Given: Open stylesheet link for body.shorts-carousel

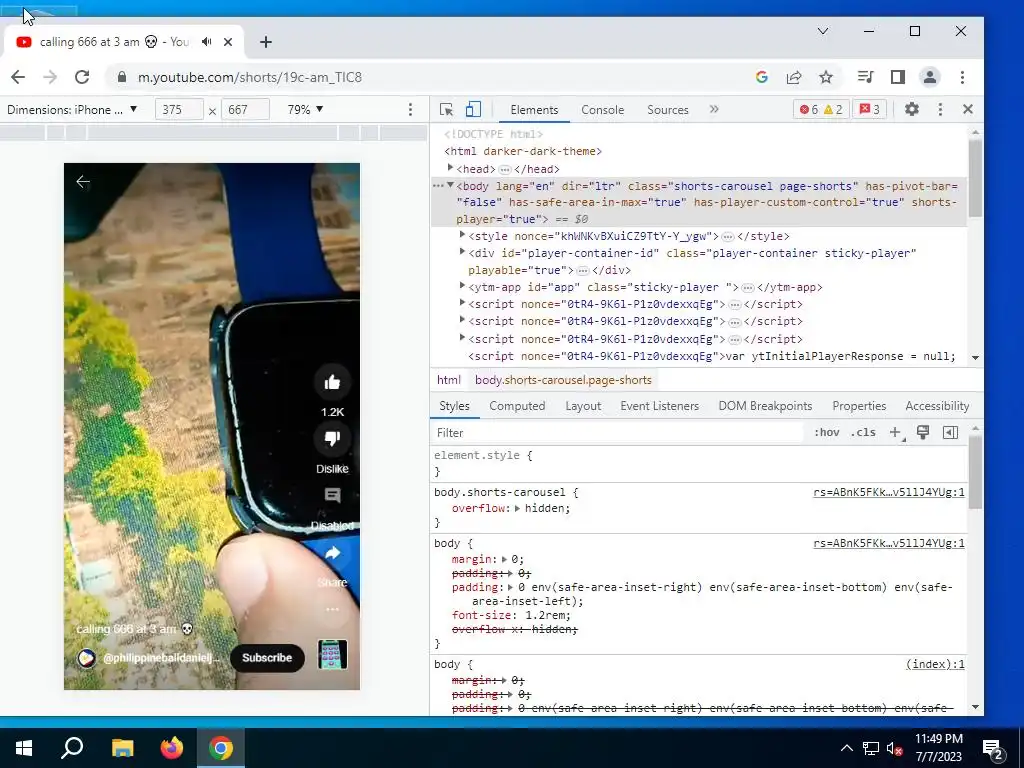Looking at the screenshot, I should click(889, 492).
